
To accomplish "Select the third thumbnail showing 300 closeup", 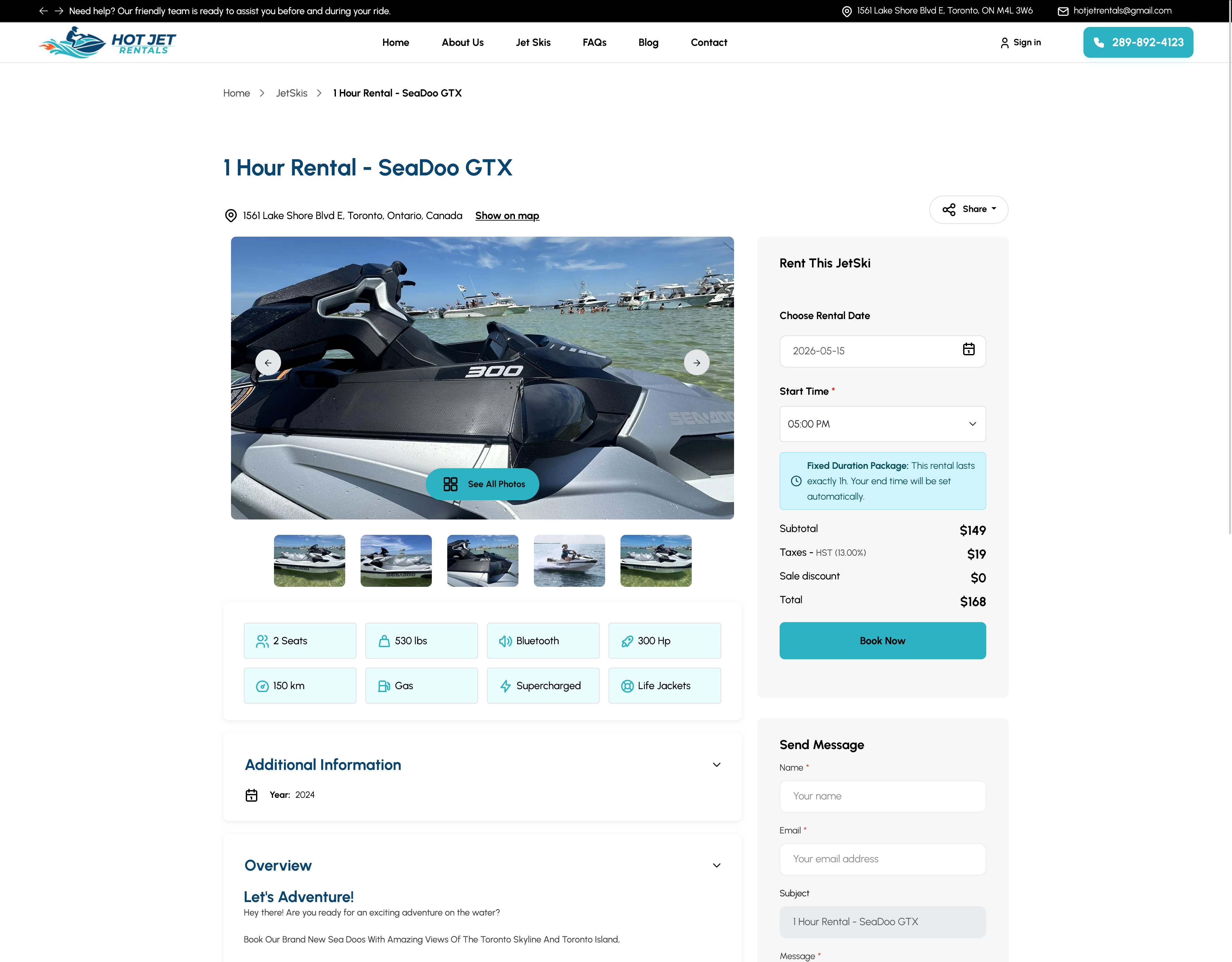I will [482, 561].
